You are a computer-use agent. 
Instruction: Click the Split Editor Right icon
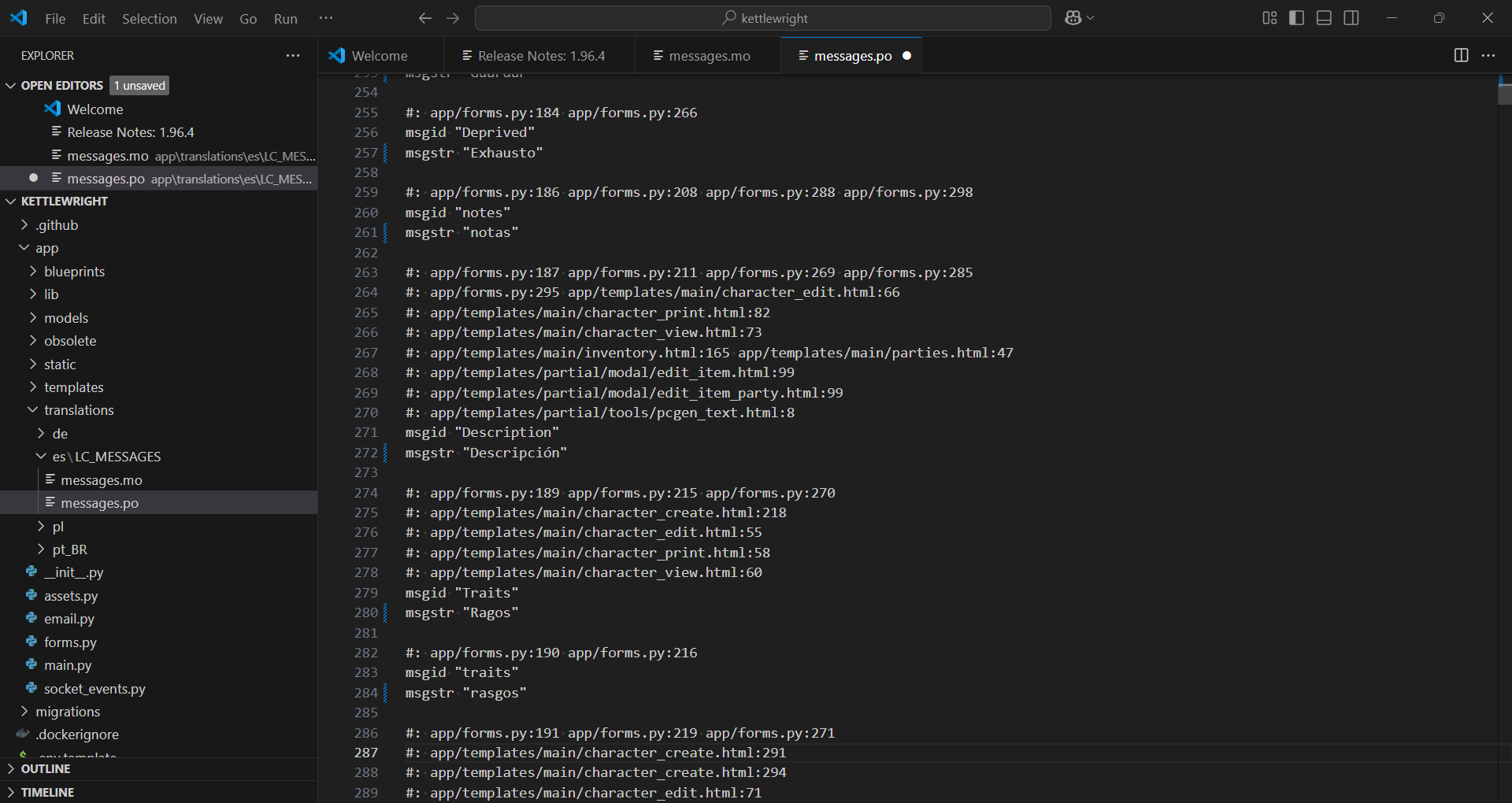pos(1461,55)
